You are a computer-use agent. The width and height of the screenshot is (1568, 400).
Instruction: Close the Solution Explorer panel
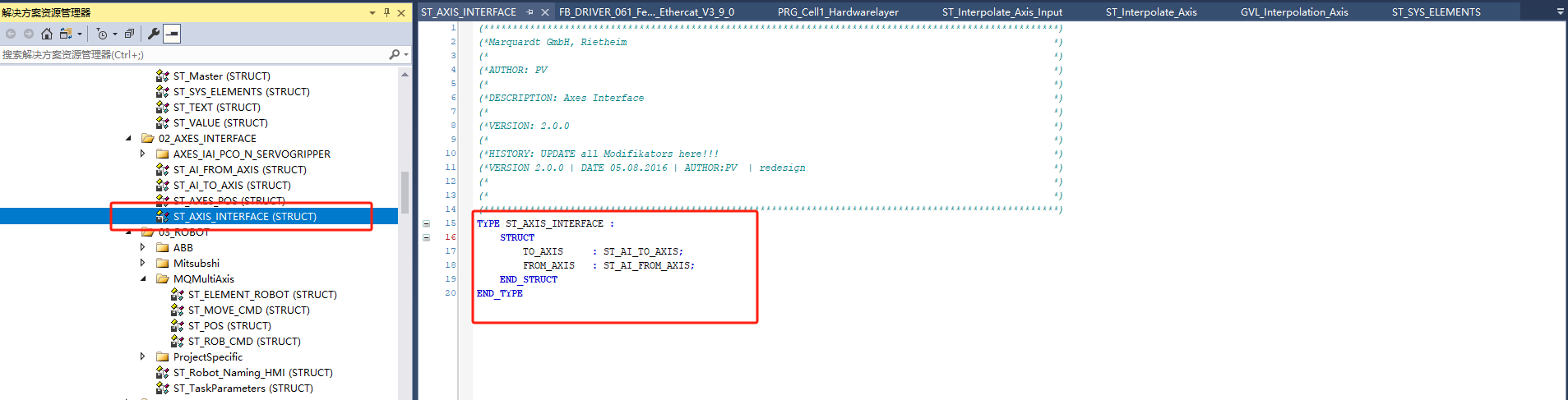pos(401,12)
